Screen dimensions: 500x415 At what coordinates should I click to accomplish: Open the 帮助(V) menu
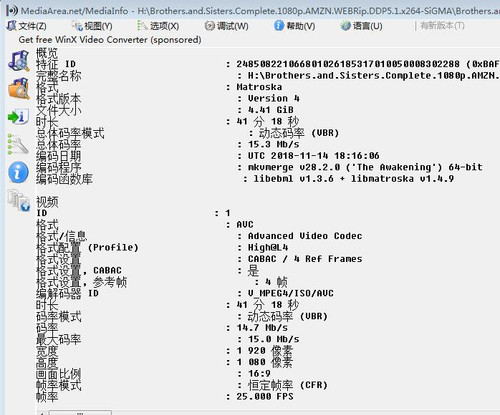295,26
